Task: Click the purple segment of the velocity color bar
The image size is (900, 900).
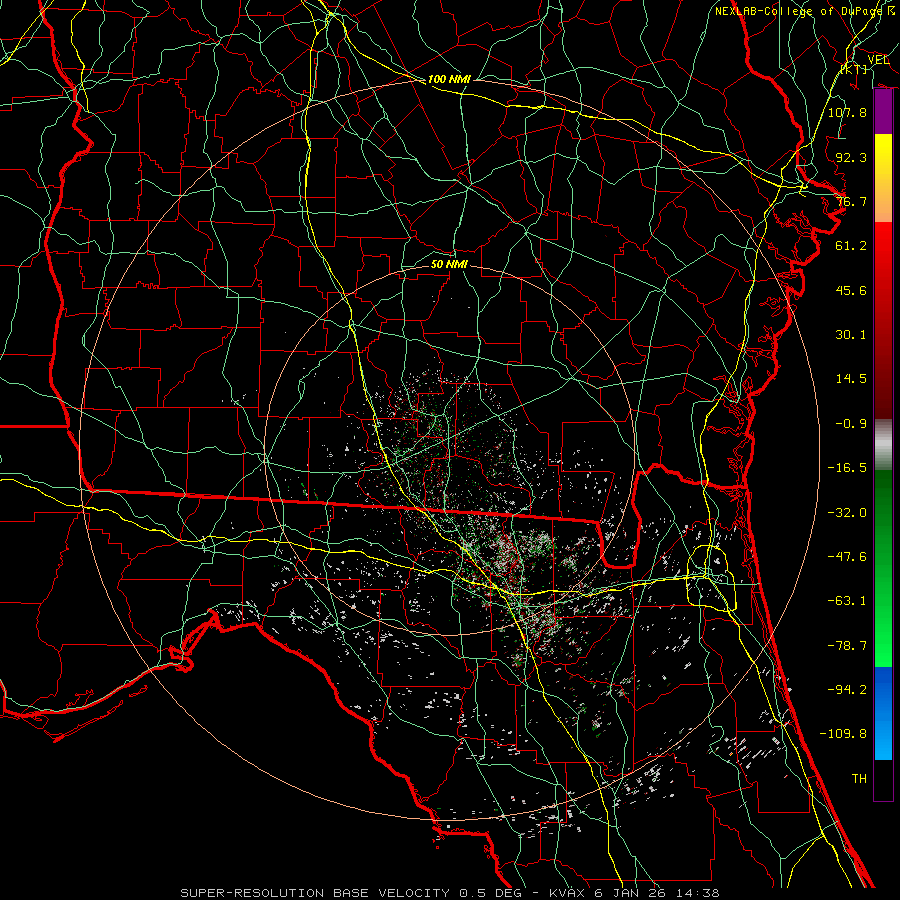Action: pos(883,111)
